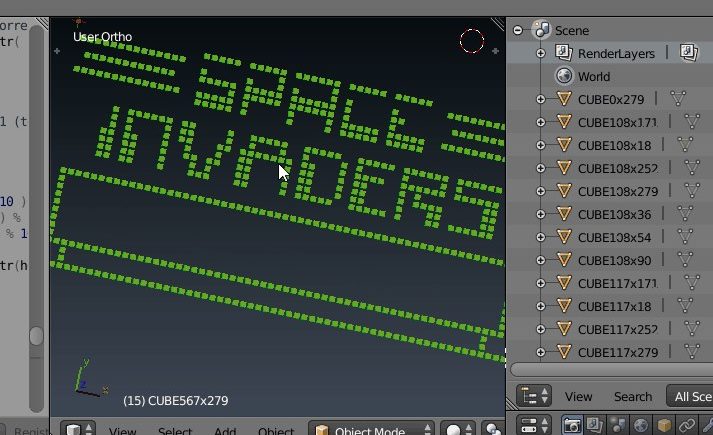Viewport: 713px width, 435px height.
Task: Click the pivot point icon right of viewport shading
Action: 492,429
